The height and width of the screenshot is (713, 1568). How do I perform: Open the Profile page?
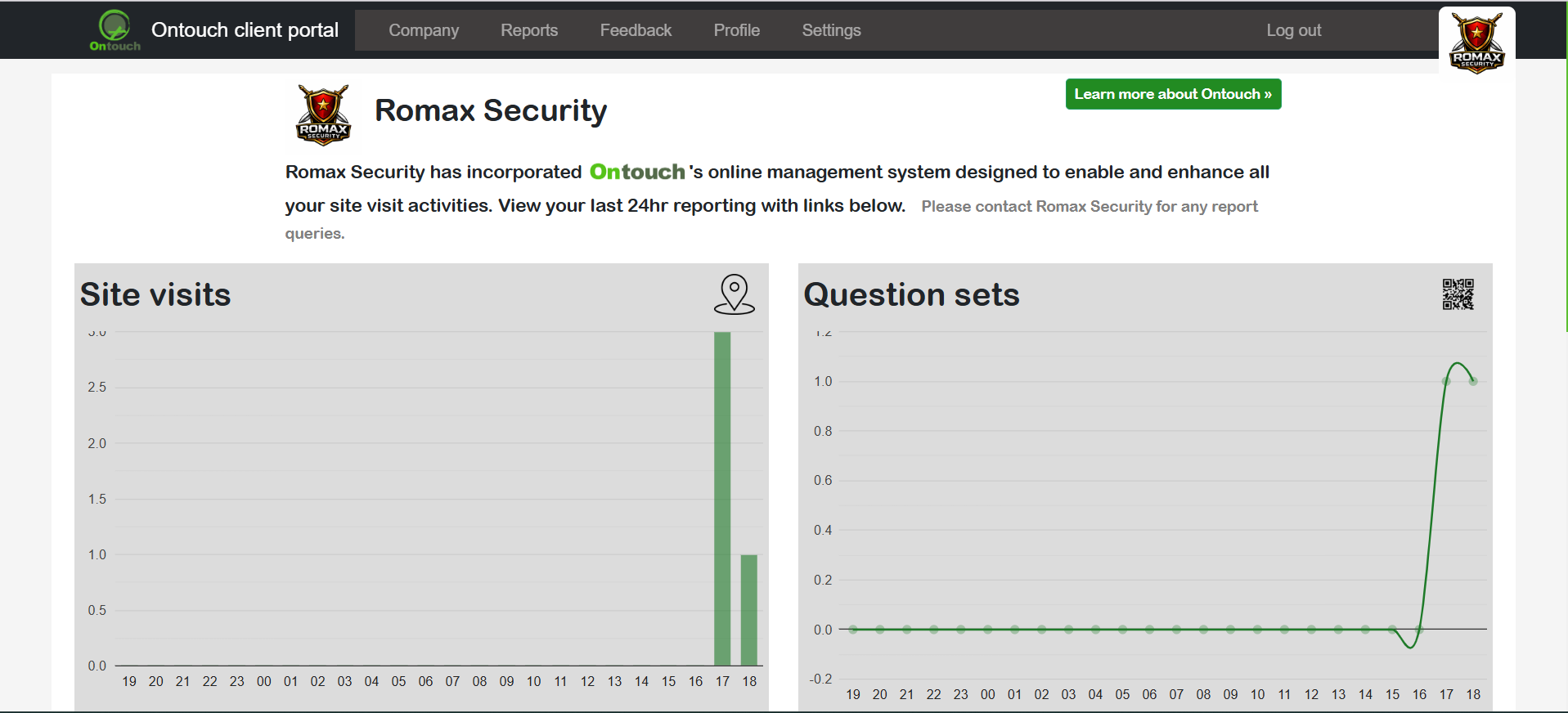[x=736, y=30]
